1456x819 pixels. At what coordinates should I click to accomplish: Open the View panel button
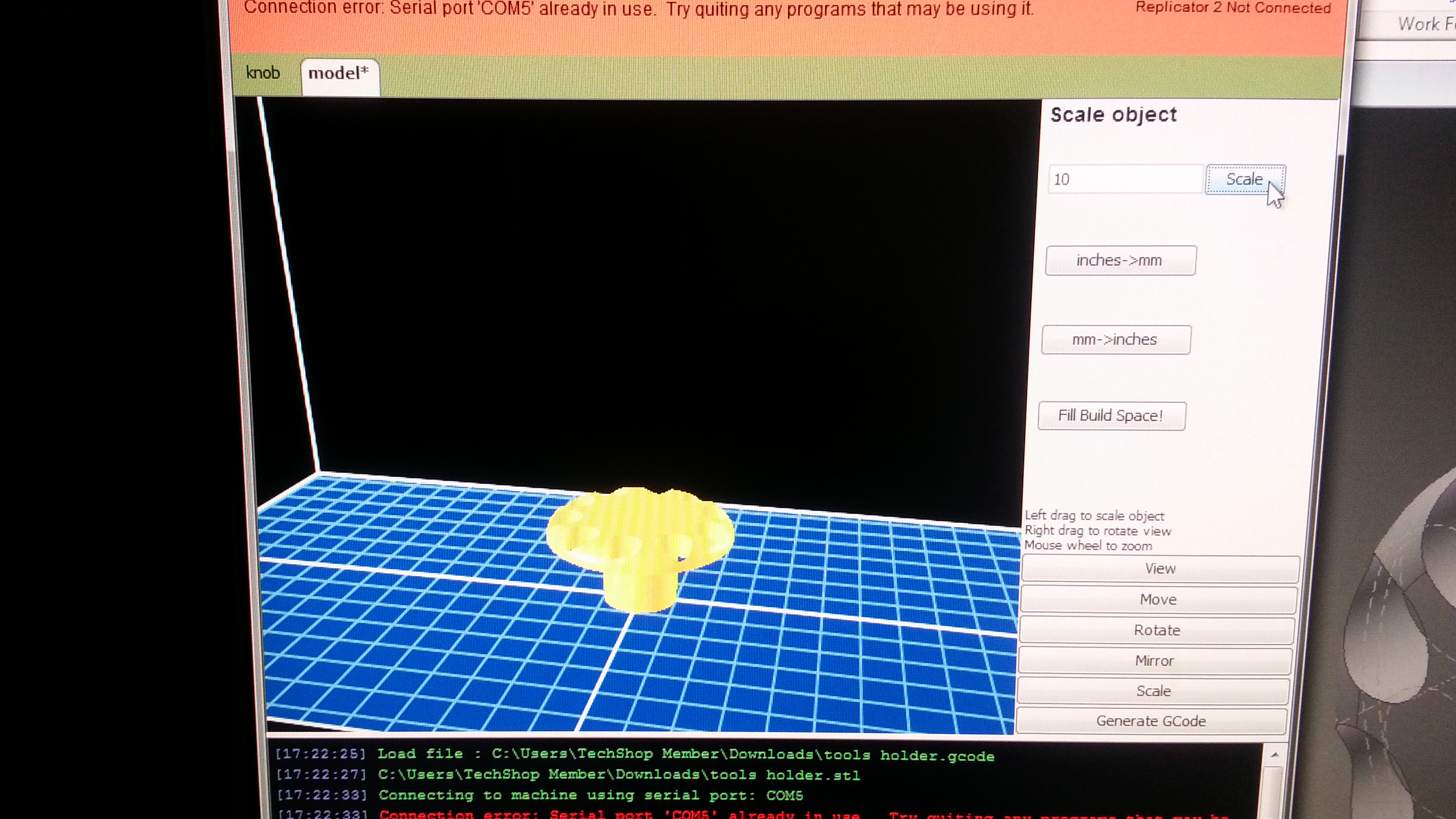(x=1160, y=569)
